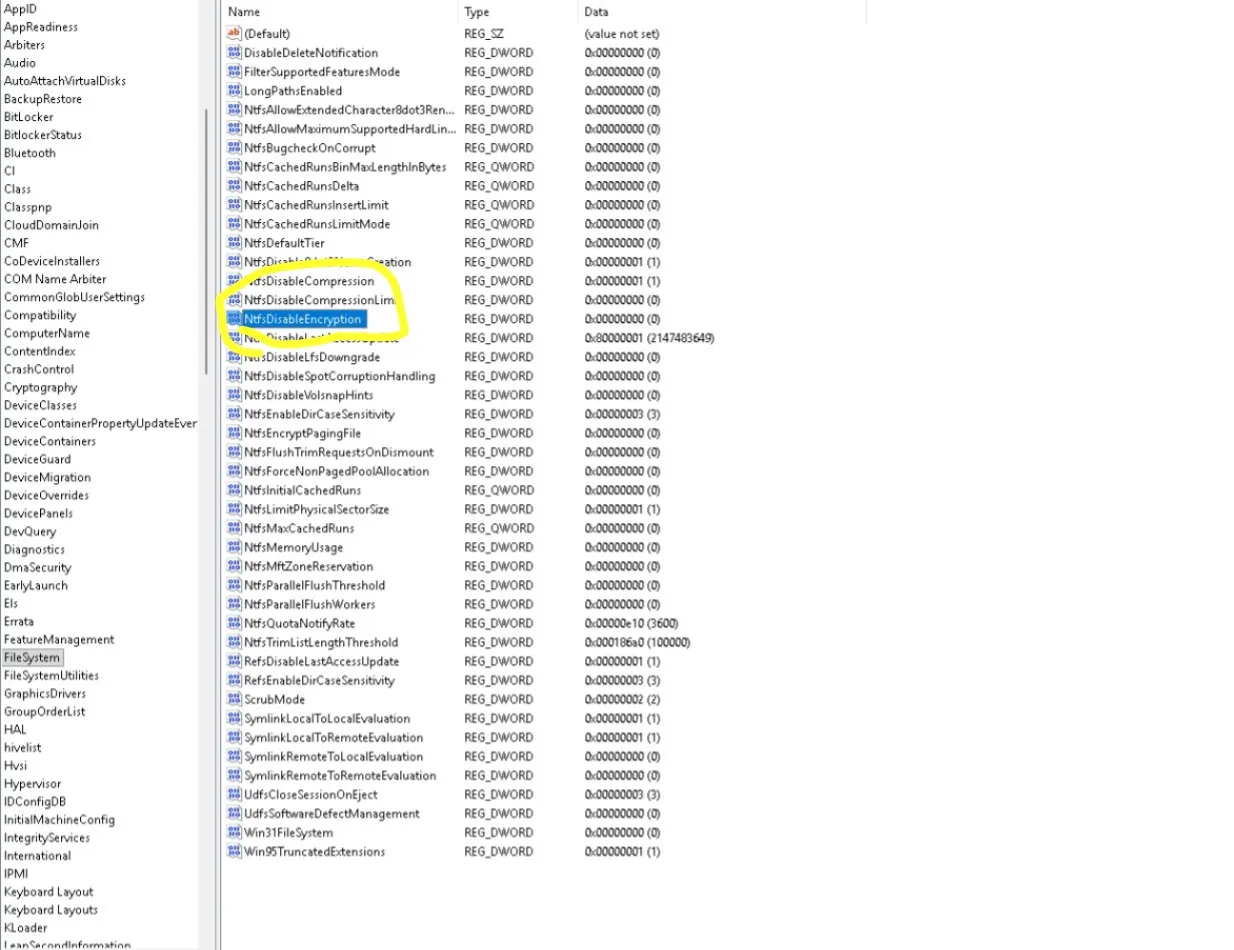This screenshot has width=1234, height=950.
Task: Open the Keyboard Layout key
Action: pyautogui.click(x=48, y=892)
